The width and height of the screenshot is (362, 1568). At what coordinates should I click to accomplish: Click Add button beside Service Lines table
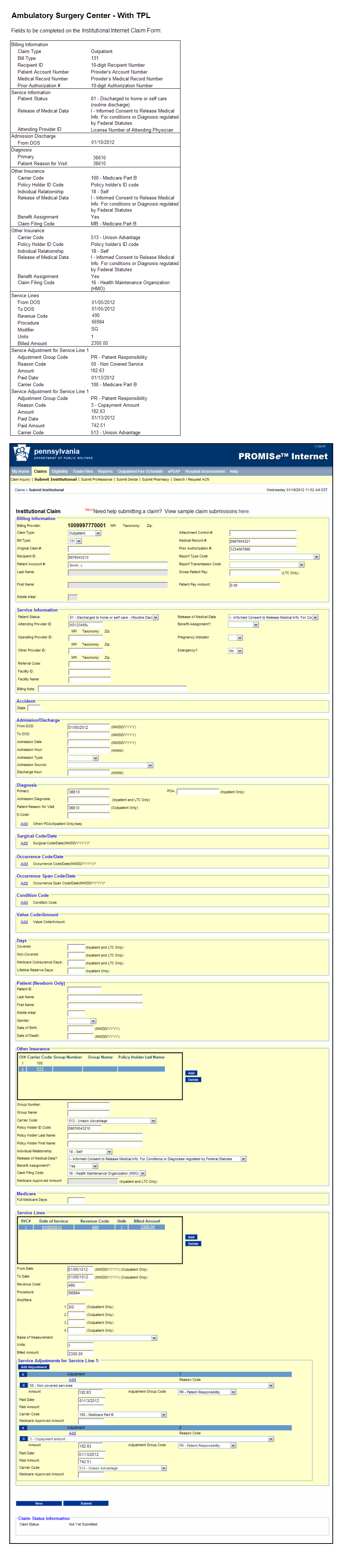pyautogui.click(x=191, y=1237)
